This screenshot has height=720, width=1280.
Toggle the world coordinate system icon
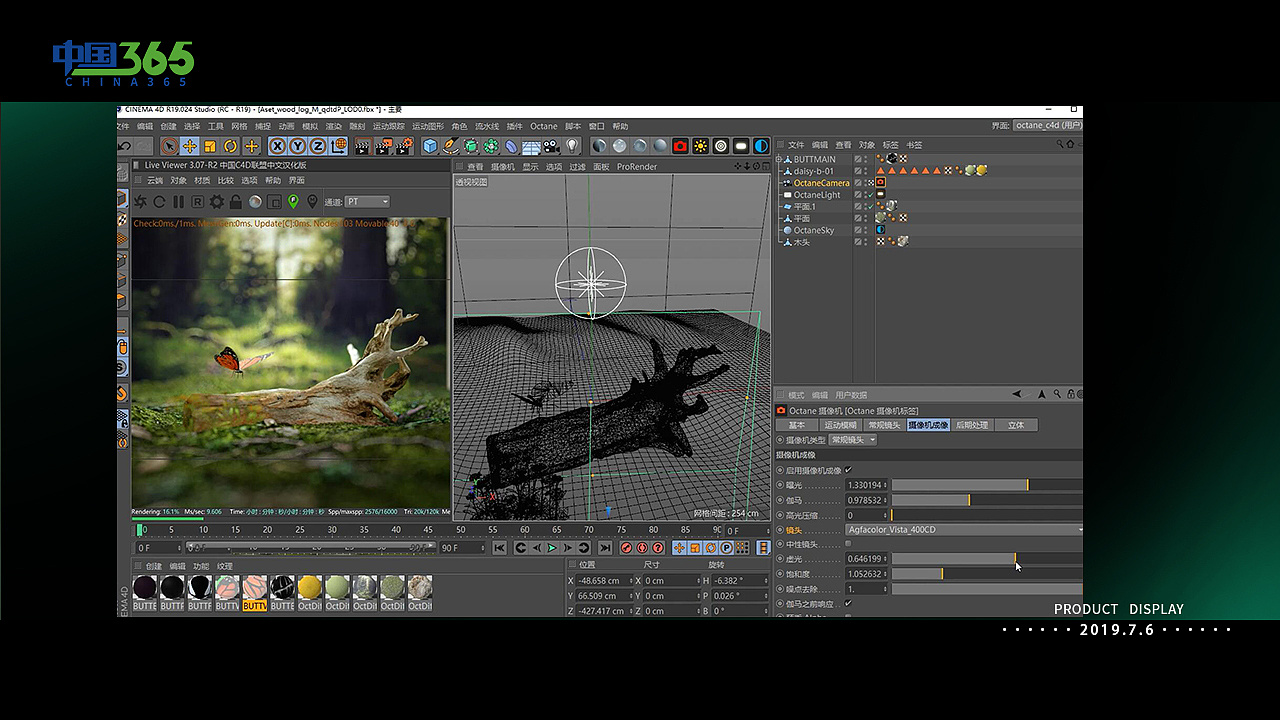[339, 146]
